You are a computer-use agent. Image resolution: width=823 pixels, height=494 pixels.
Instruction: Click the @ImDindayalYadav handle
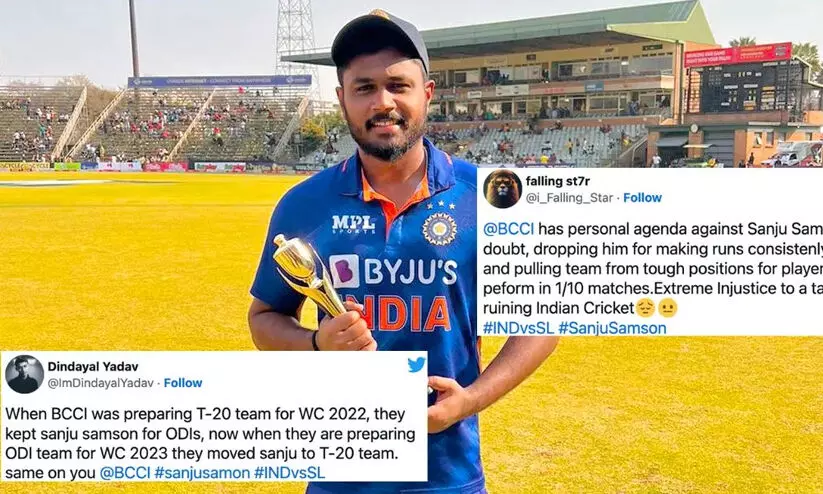(101, 383)
